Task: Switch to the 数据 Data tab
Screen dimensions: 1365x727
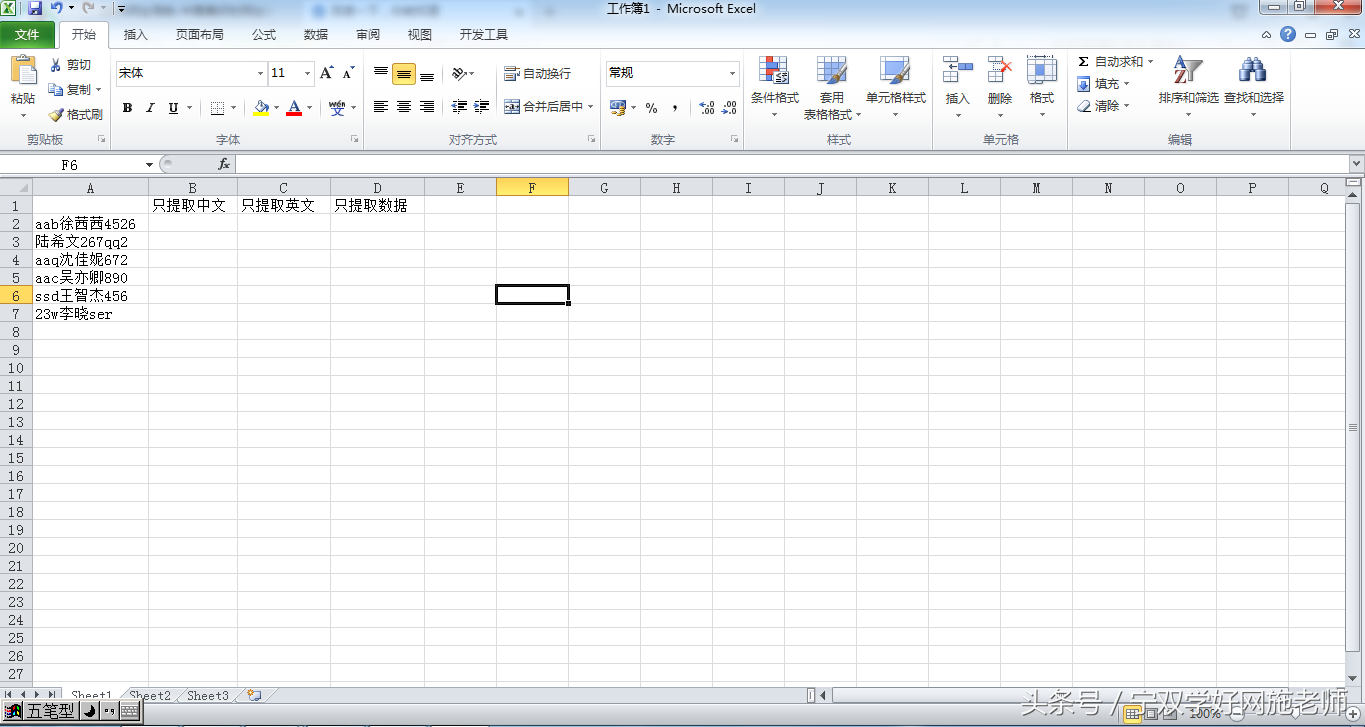Action: click(316, 35)
